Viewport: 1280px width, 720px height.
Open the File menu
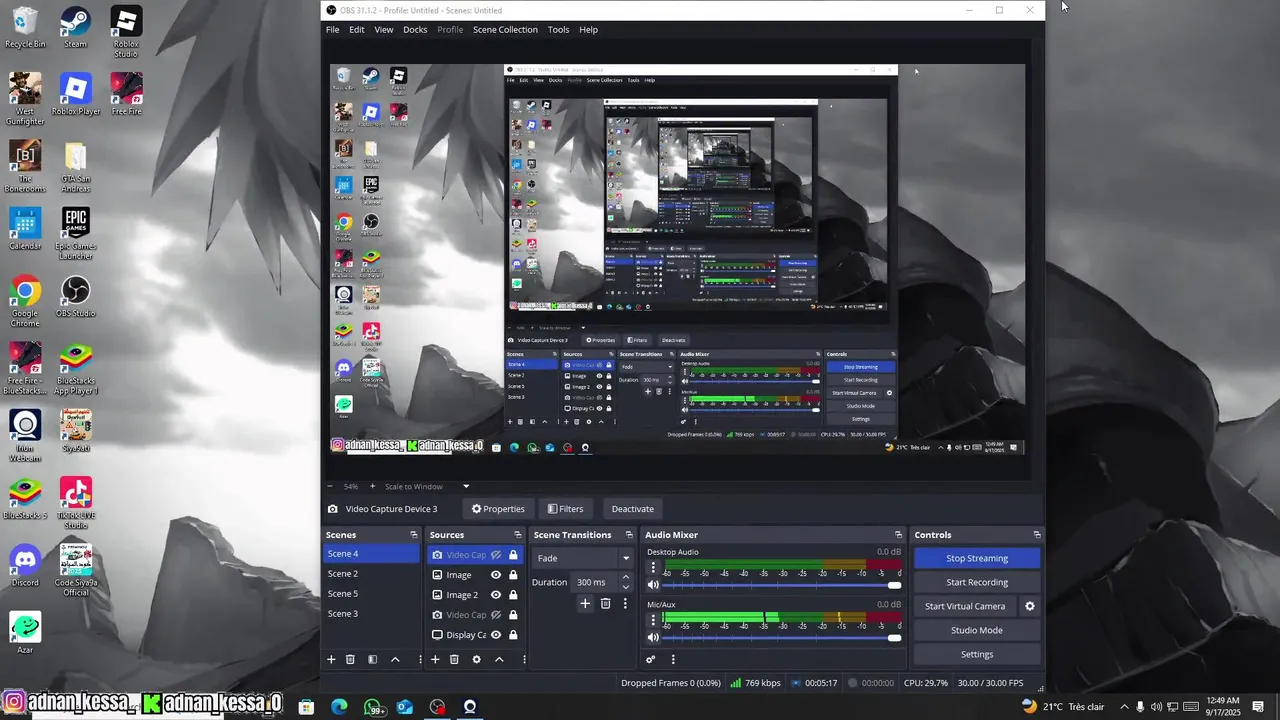pos(332,29)
